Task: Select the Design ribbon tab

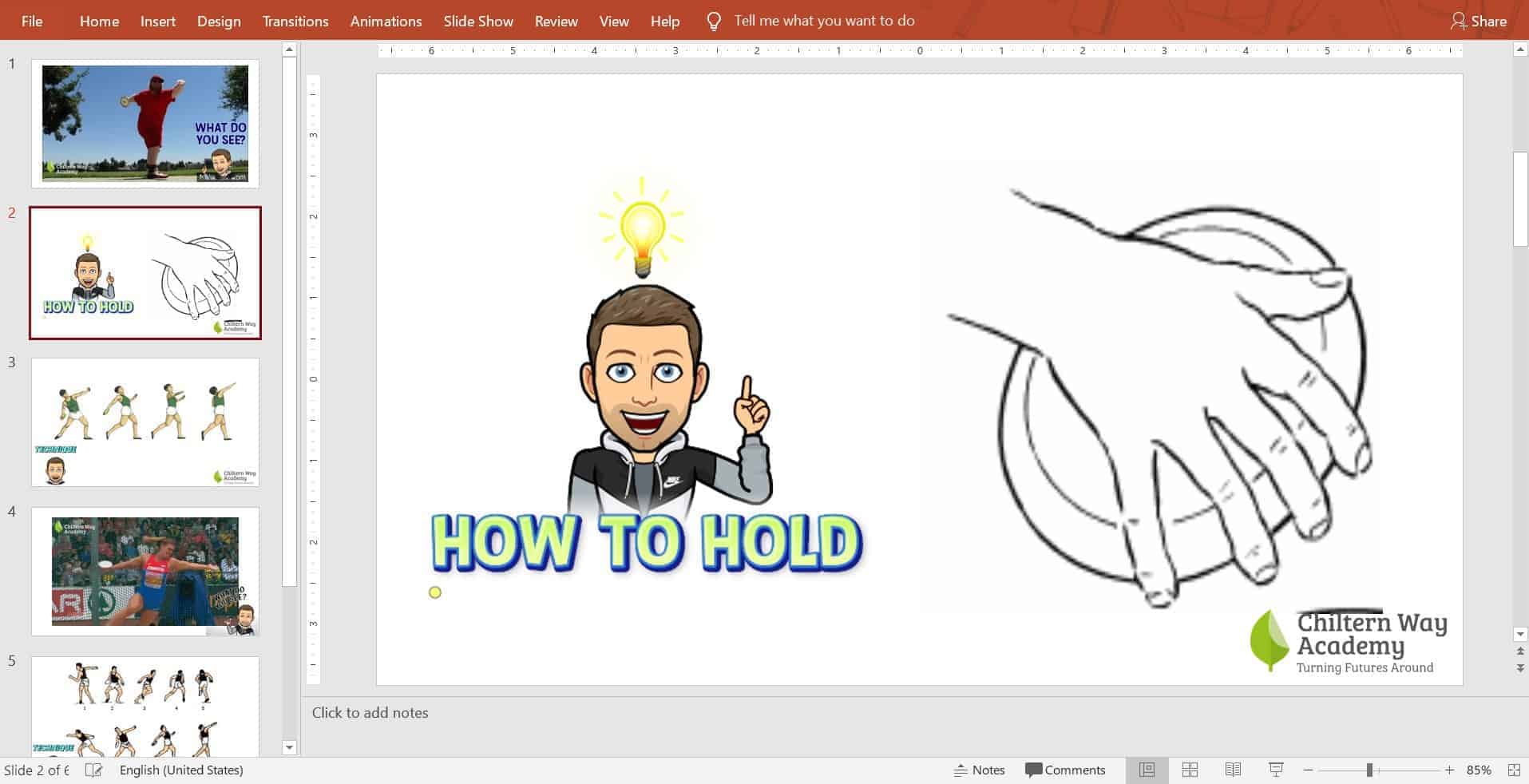Action: 219,22
